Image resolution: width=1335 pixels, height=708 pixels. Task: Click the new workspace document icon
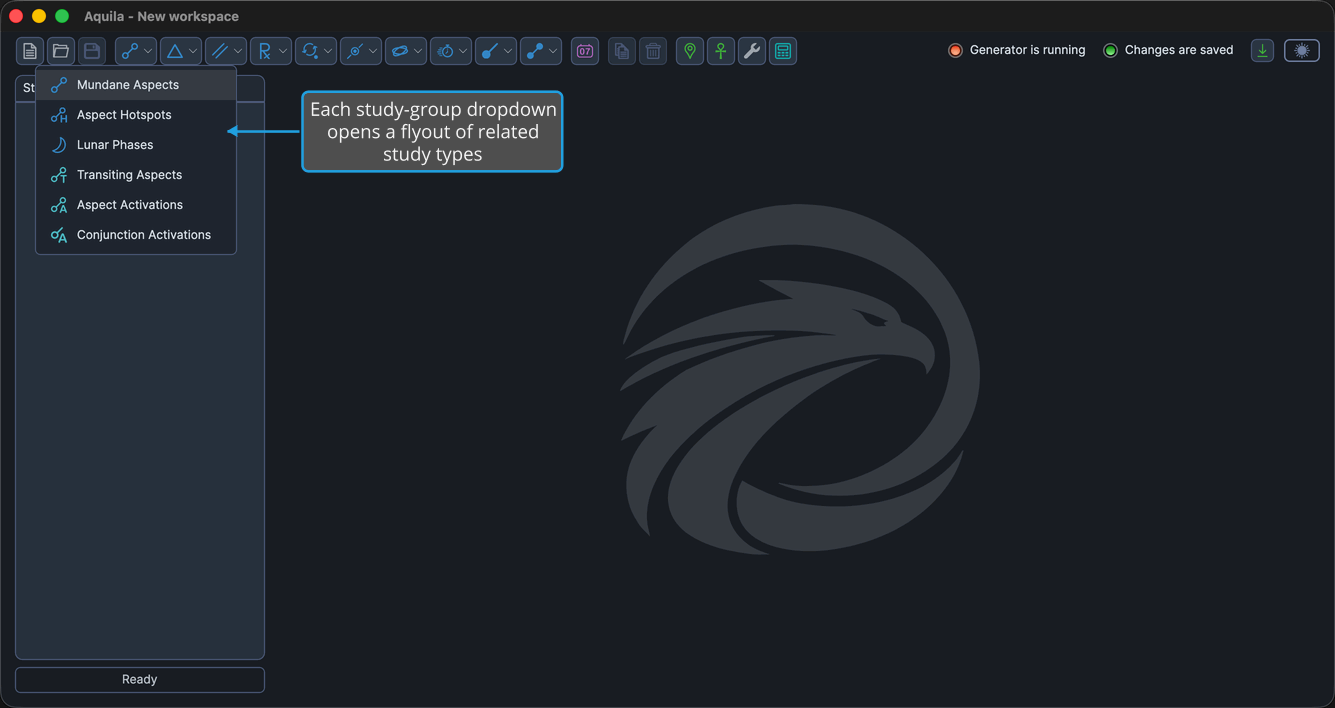coord(30,51)
